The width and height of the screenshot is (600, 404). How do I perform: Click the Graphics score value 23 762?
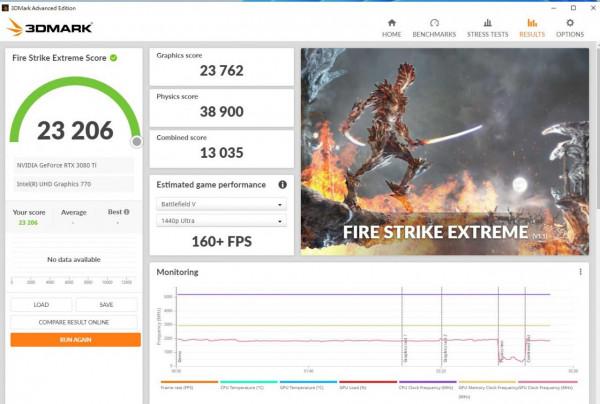point(222,70)
